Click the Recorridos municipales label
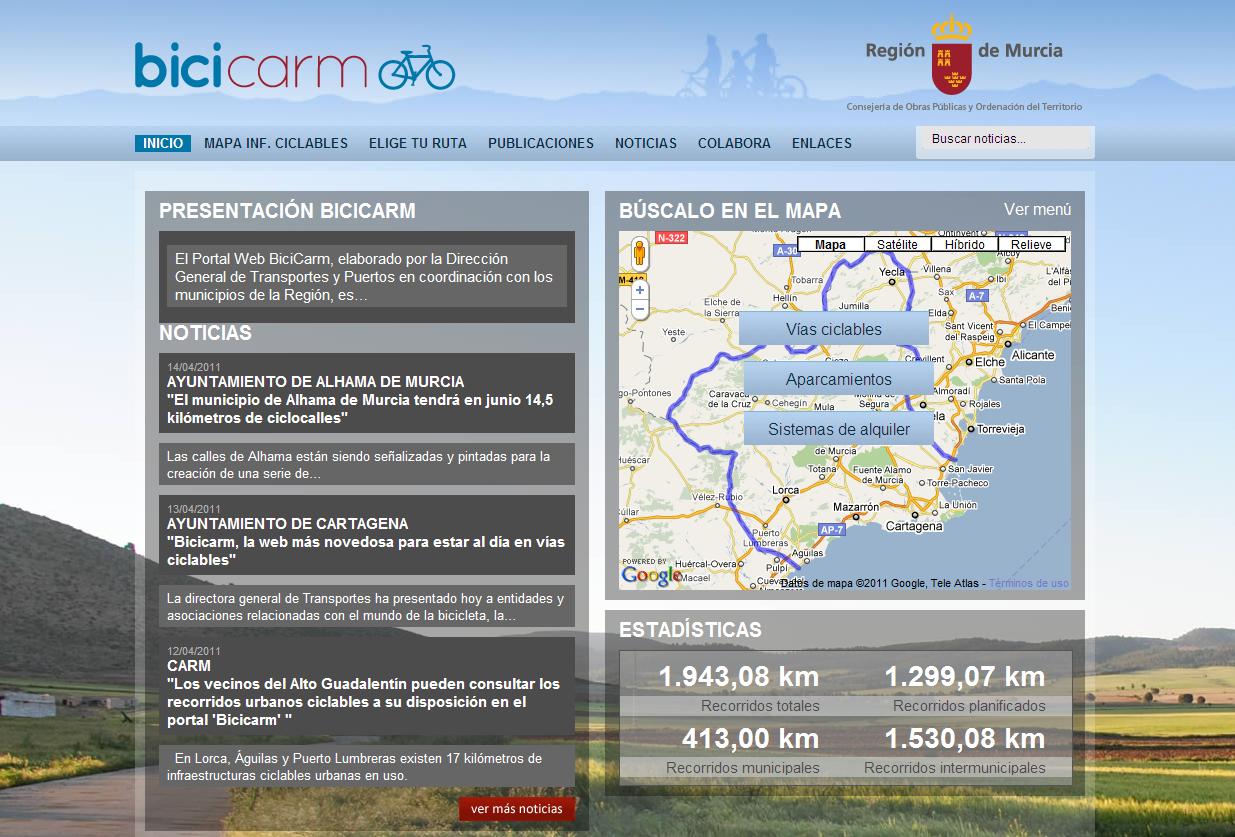Viewport: 1235px width, 837px height. [743, 768]
